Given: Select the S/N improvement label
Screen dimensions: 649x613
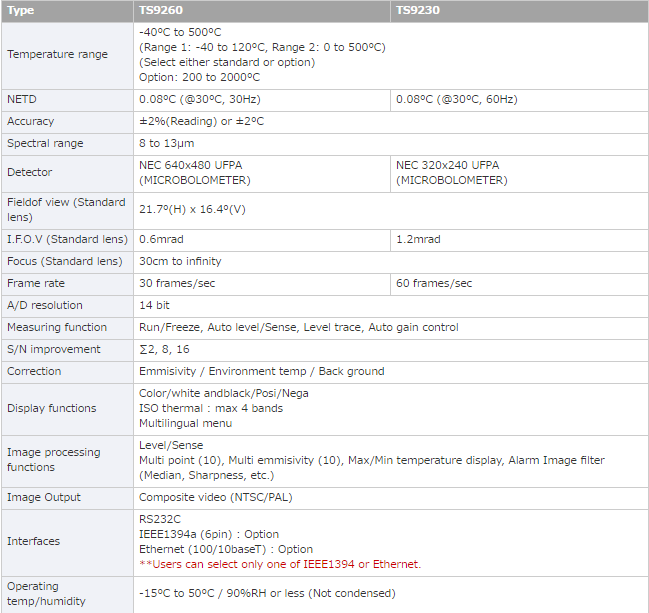Looking at the screenshot, I should pyautogui.click(x=53, y=349).
